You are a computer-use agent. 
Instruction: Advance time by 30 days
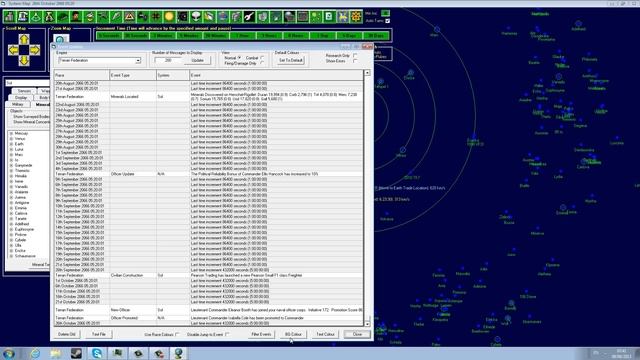pos(376,36)
